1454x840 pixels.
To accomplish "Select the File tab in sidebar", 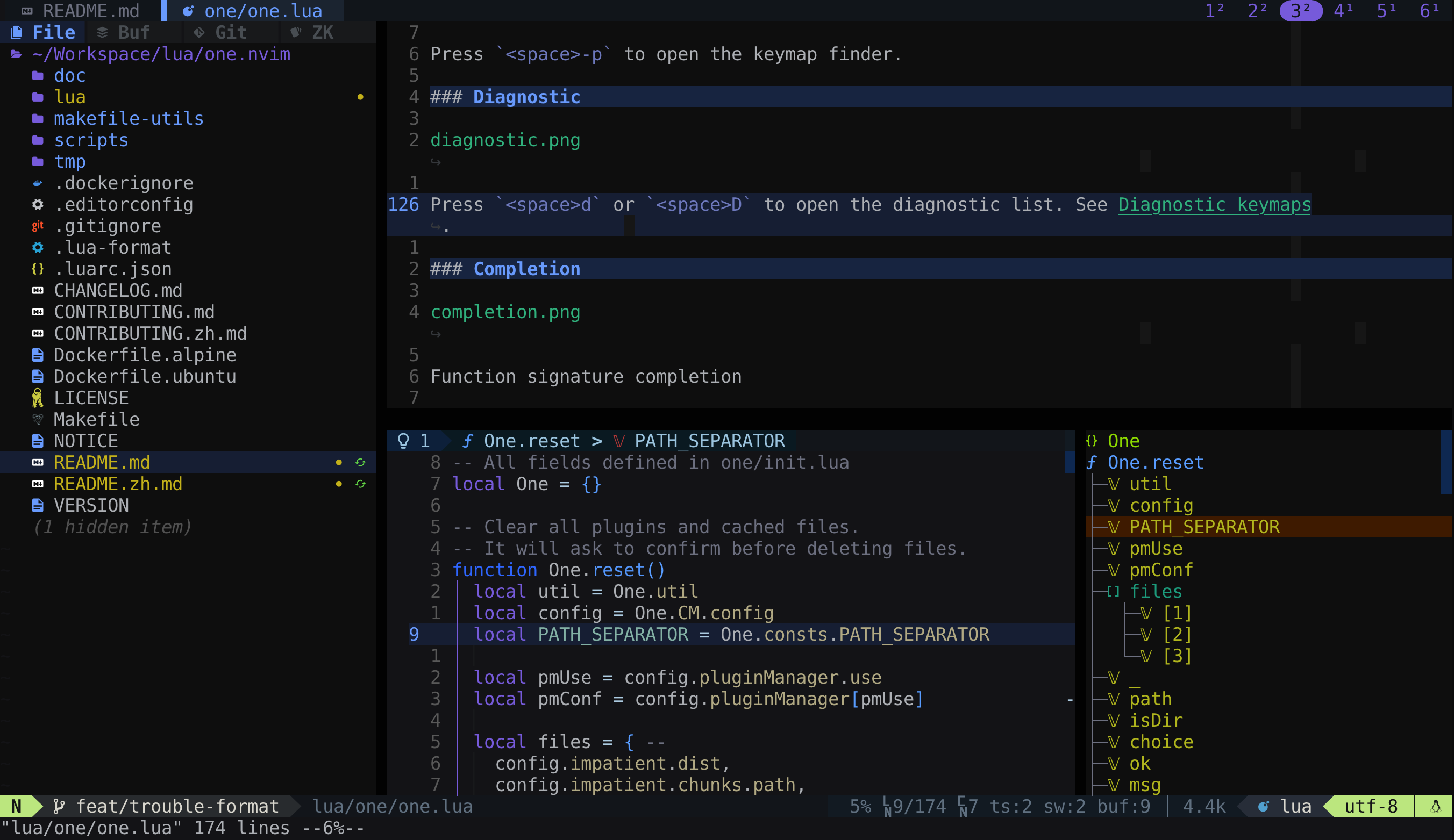I will point(43,32).
